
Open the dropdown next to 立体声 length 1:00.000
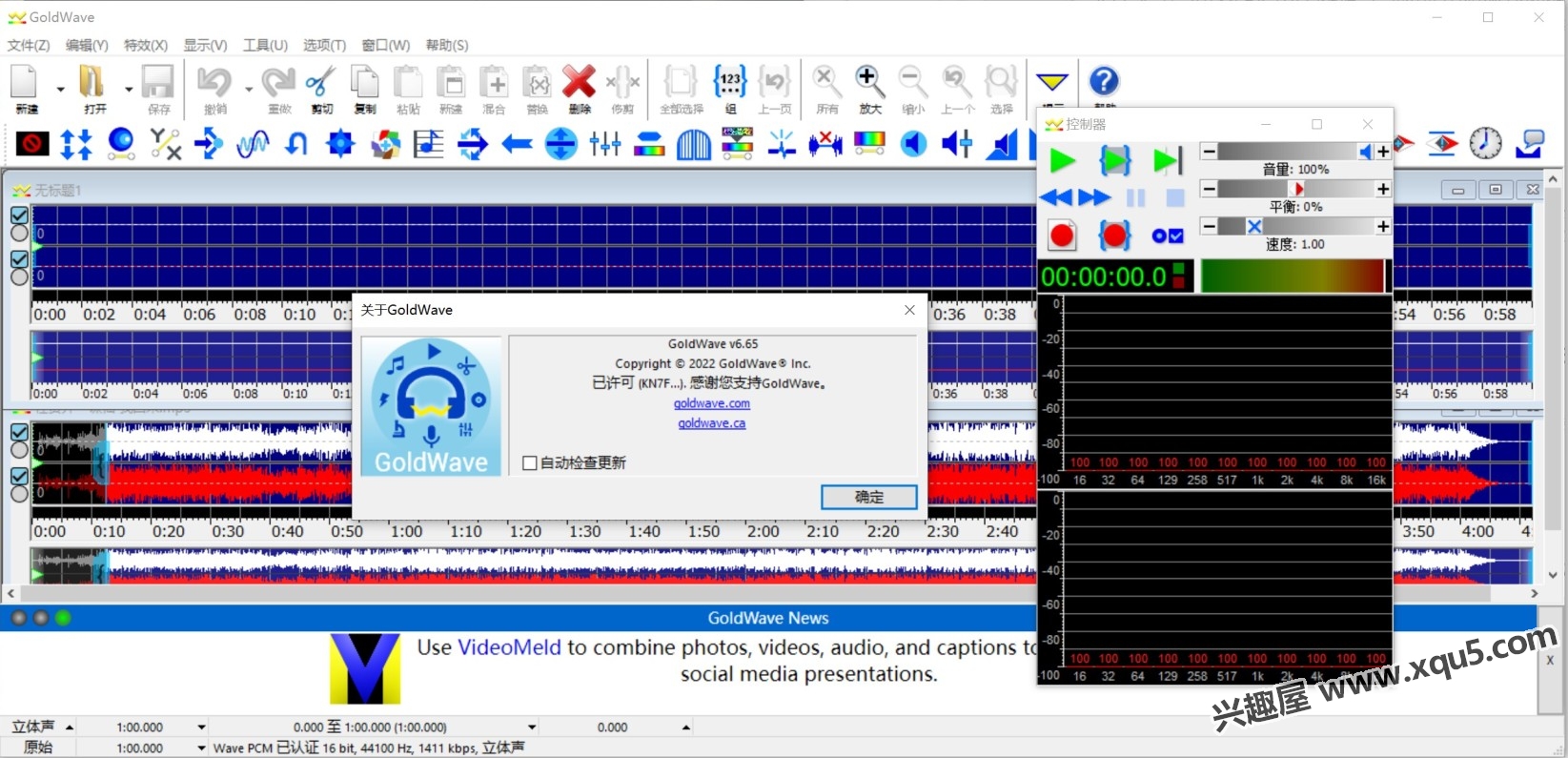pyautogui.click(x=201, y=727)
